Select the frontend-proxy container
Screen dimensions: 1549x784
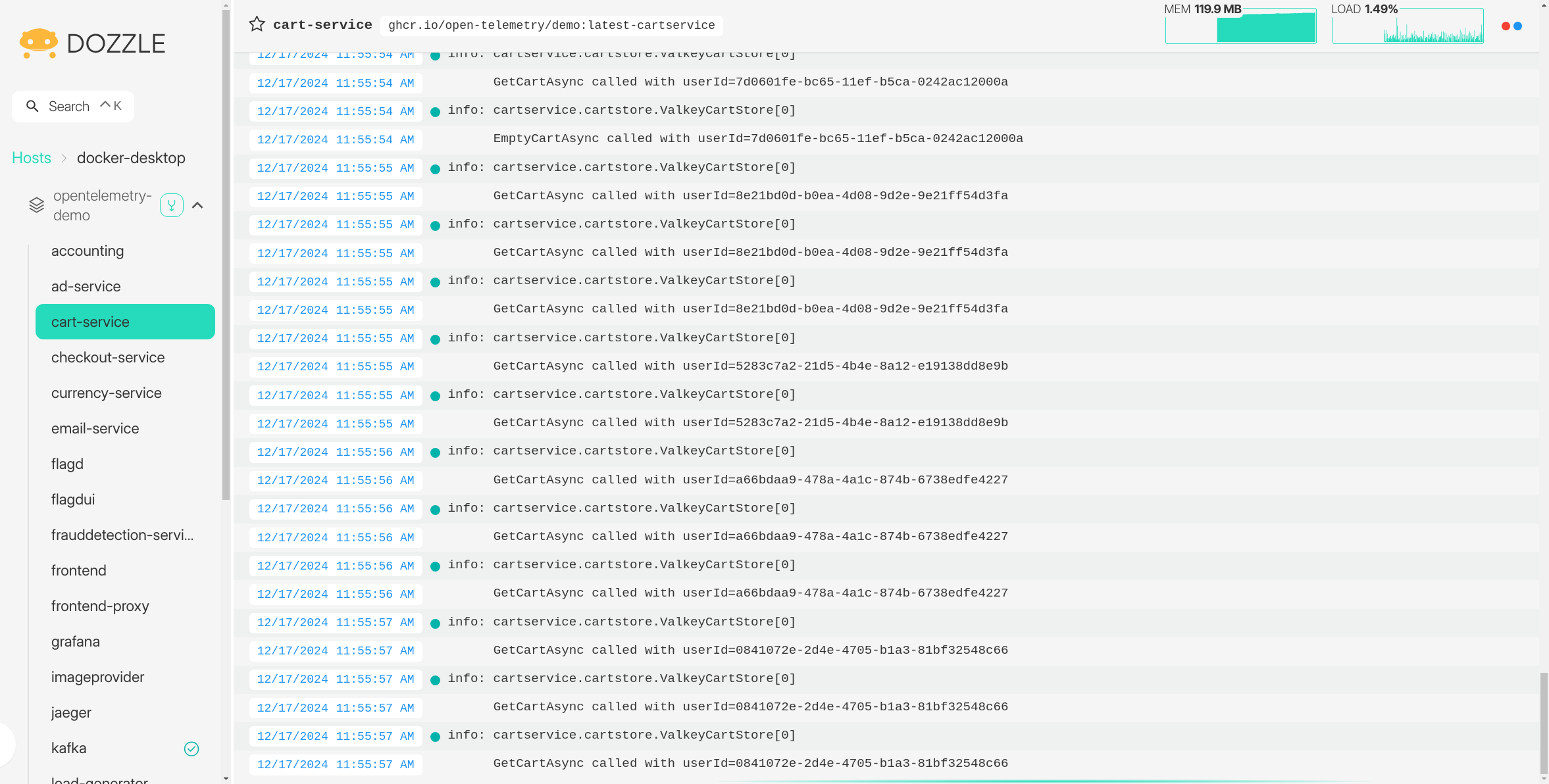[x=100, y=606]
